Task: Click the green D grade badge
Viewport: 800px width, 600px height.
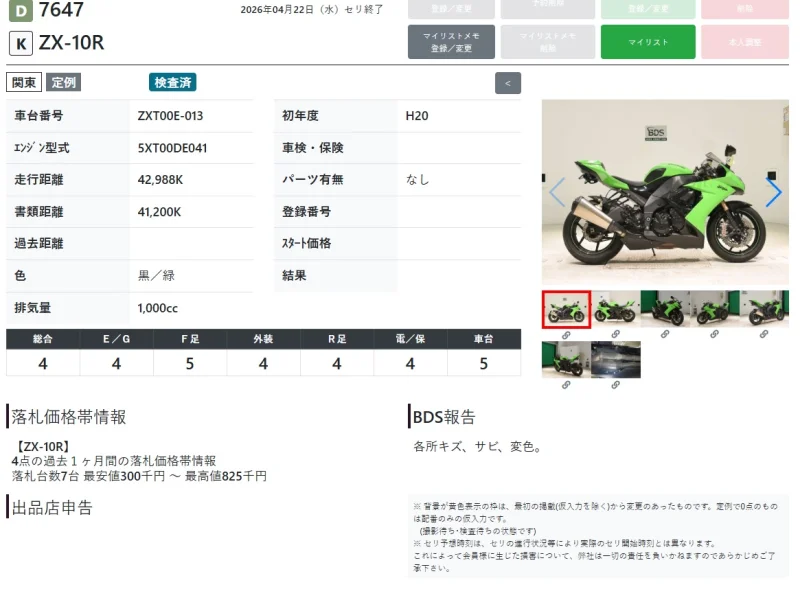Action: 21,11
